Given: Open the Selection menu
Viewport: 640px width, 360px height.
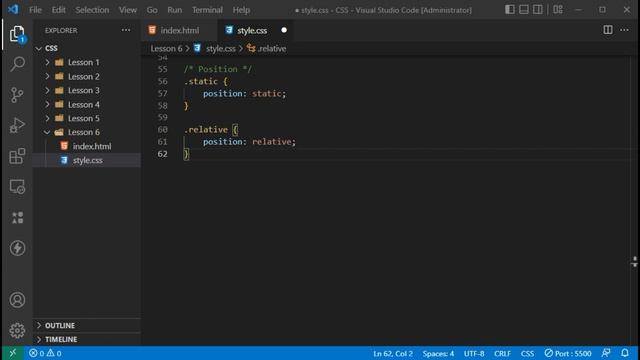Looking at the screenshot, I should point(92,10).
